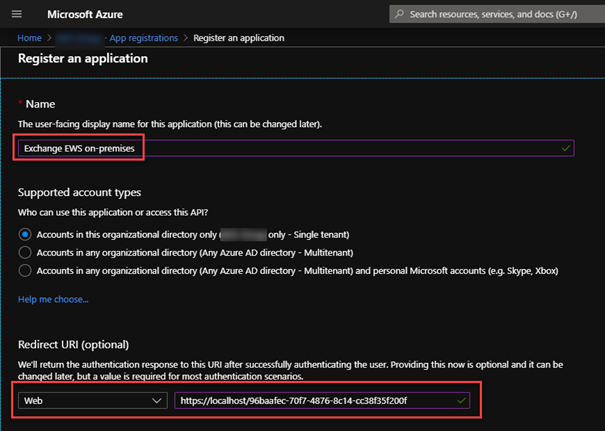Click the Microsoft Azure title
605x431 pixels.
85,14
